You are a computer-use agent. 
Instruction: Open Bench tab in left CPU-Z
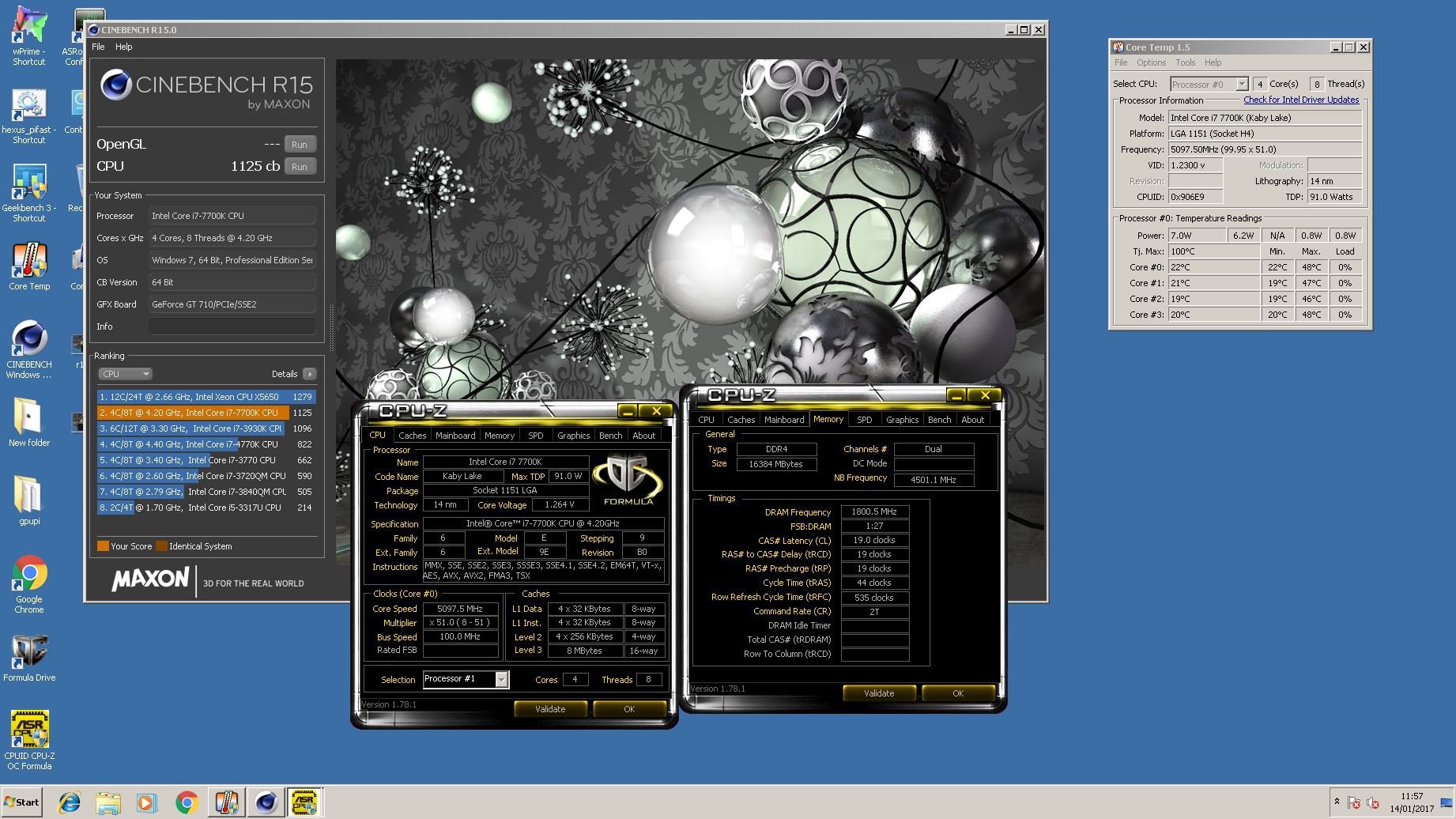tap(610, 436)
